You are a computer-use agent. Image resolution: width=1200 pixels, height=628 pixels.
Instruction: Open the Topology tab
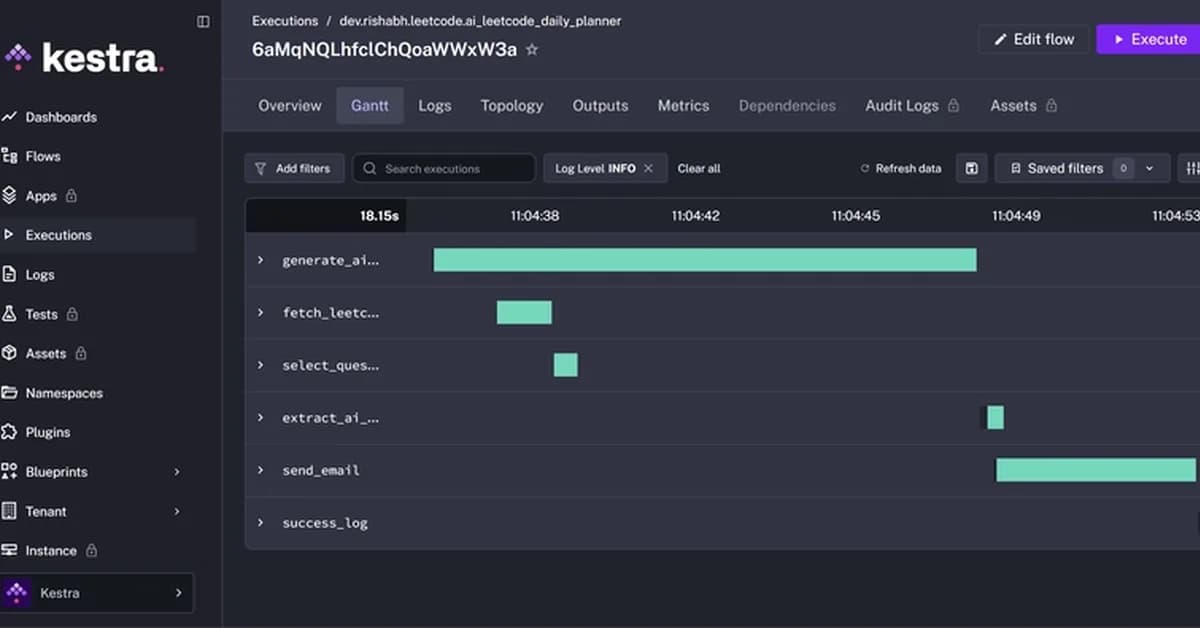(x=512, y=105)
